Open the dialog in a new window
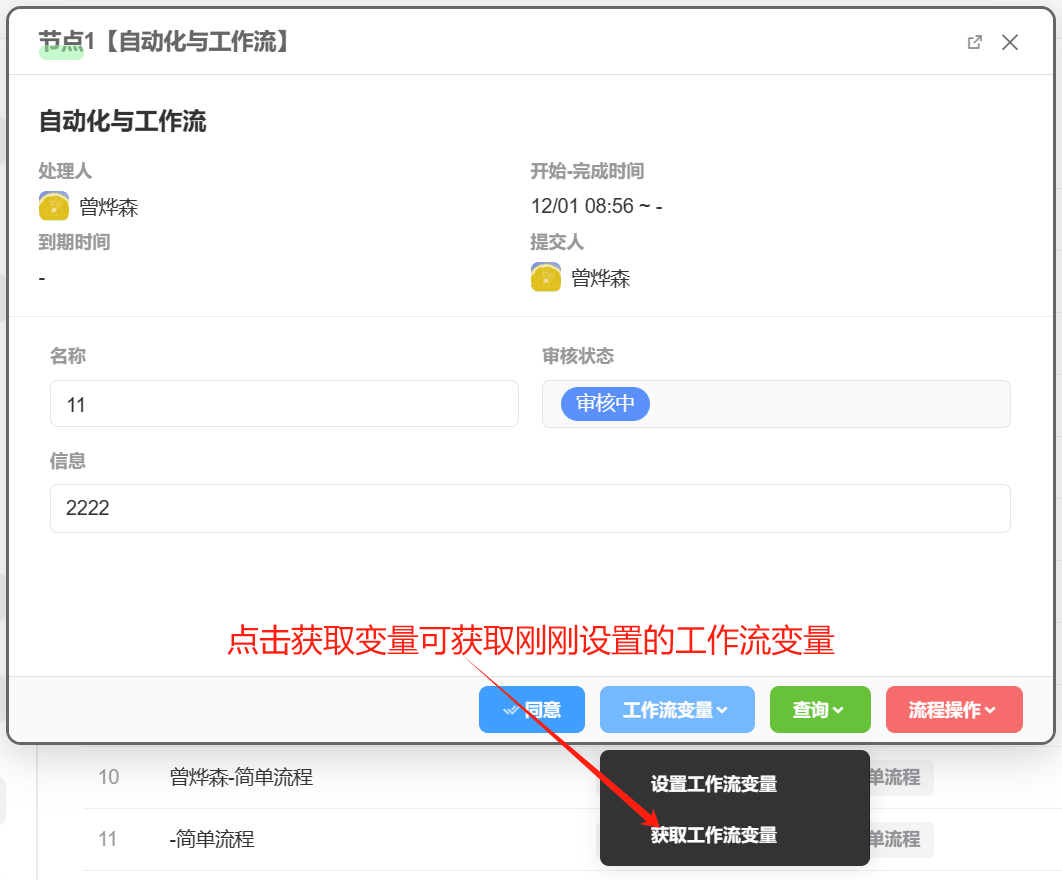Image resolution: width=1062 pixels, height=880 pixels. (974, 42)
